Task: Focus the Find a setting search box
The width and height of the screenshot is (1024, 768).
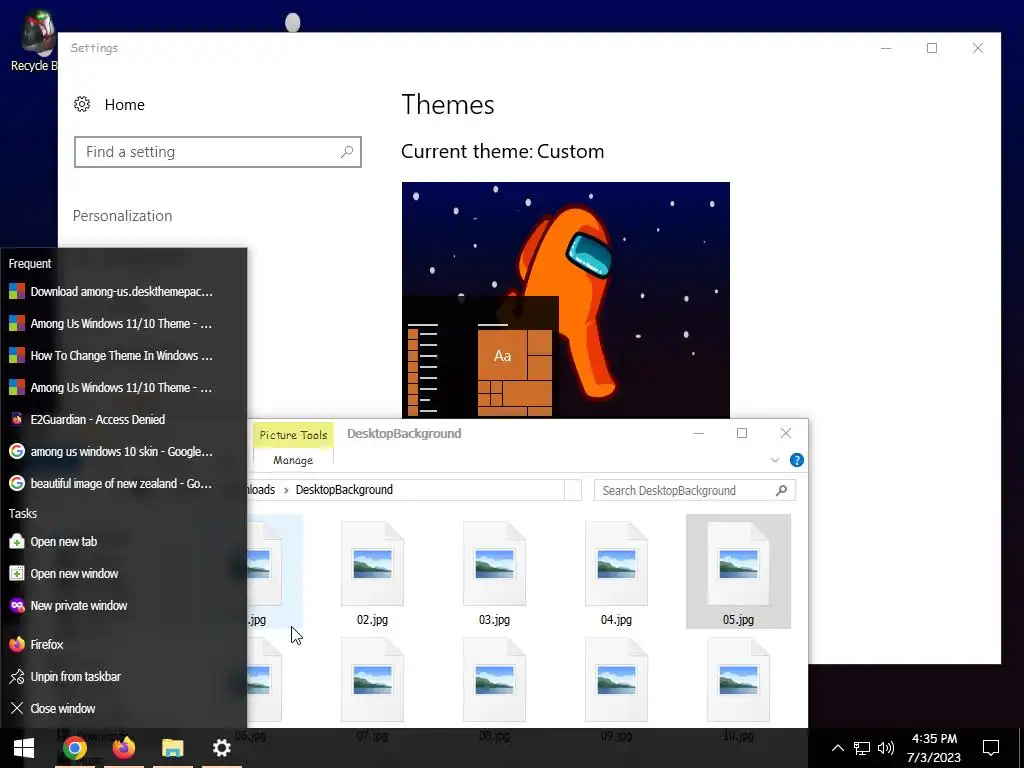Action: coord(217,152)
